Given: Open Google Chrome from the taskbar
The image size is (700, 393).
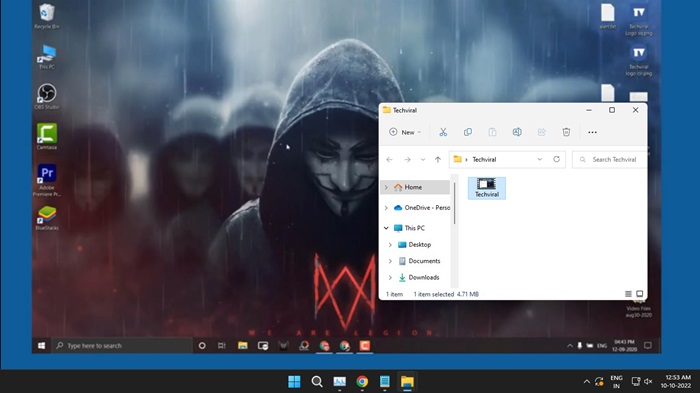Looking at the screenshot, I should pos(362,382).
